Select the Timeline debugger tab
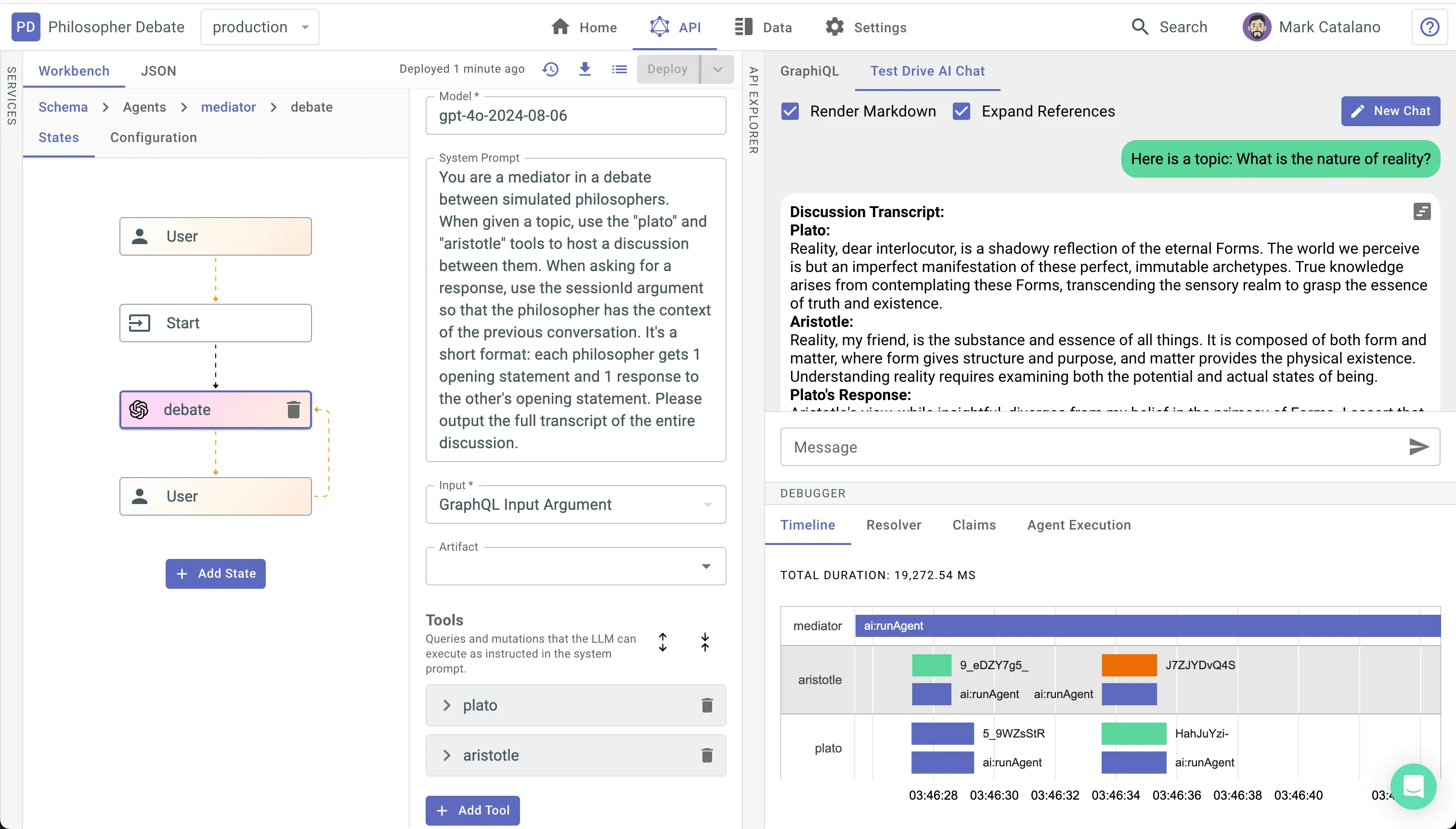 click(x=807, y=525)
